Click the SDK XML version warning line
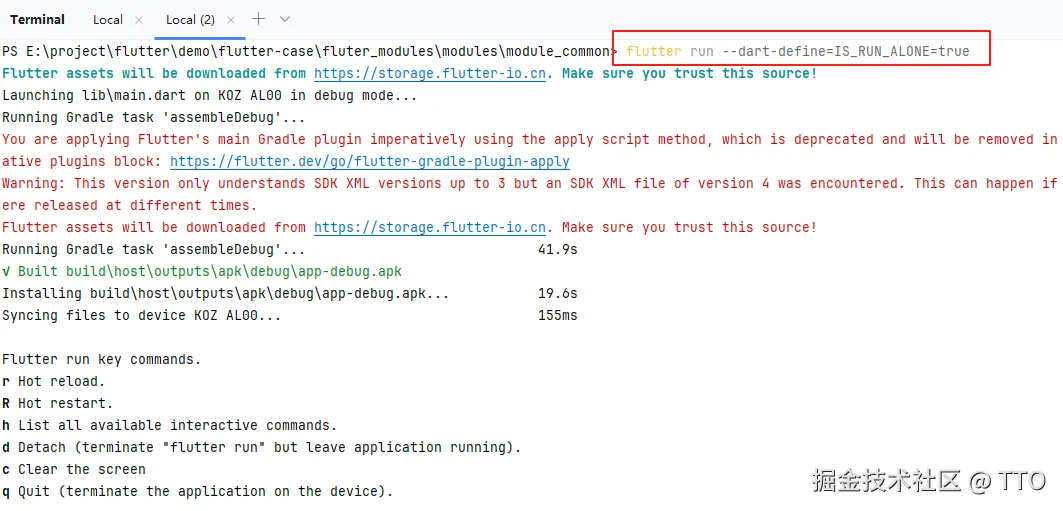The height and width of the screenshot is (511, 1063). [x=530, y=184]
